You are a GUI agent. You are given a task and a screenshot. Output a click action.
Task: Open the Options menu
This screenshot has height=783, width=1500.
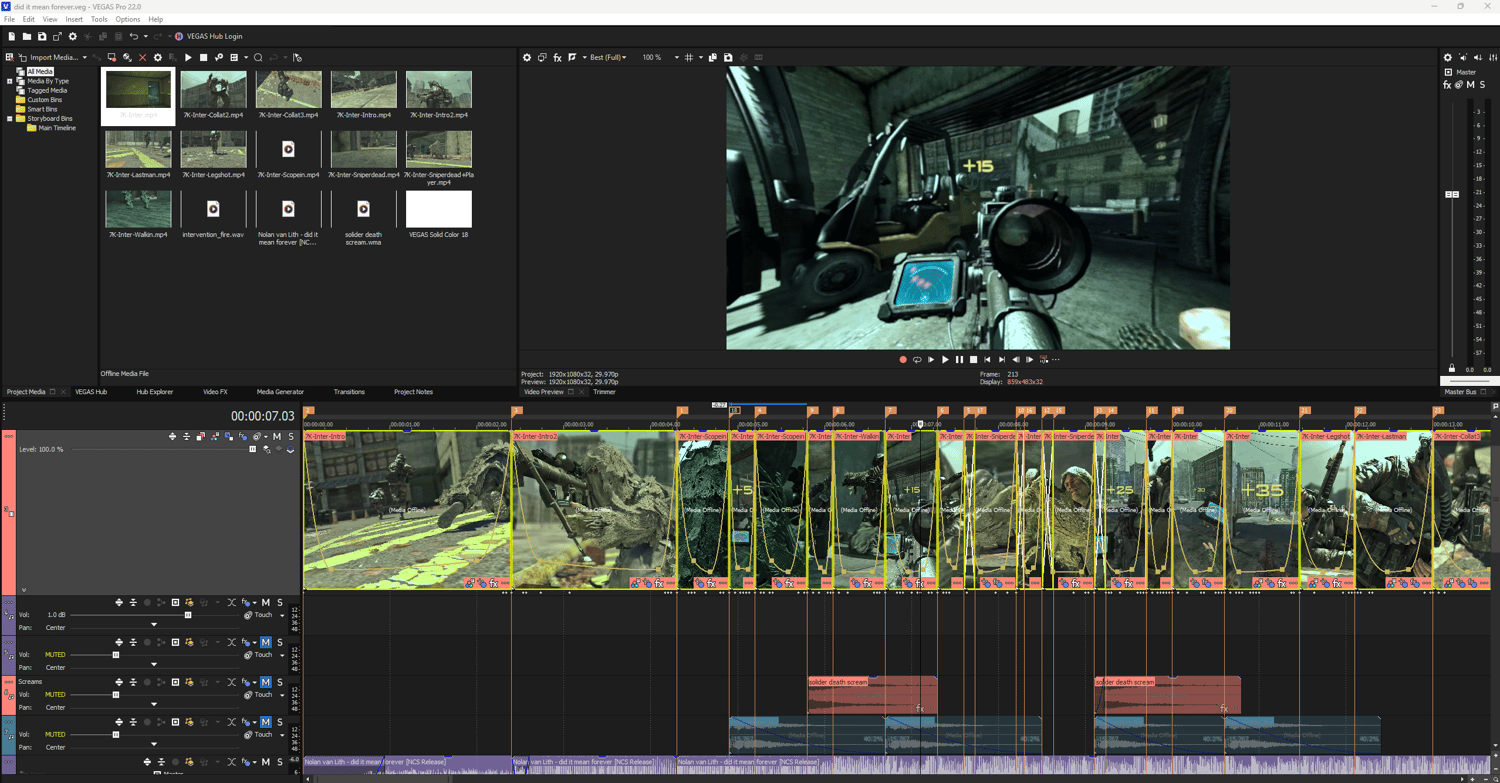(x=128, y=19)
